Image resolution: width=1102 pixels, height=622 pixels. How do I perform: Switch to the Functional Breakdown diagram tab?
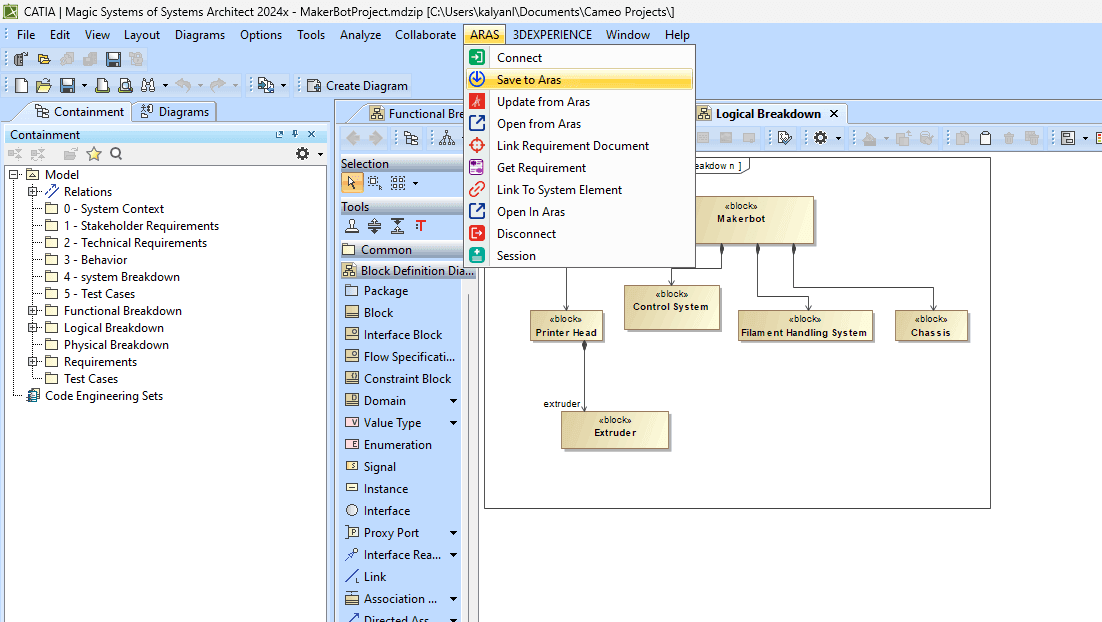416,114
